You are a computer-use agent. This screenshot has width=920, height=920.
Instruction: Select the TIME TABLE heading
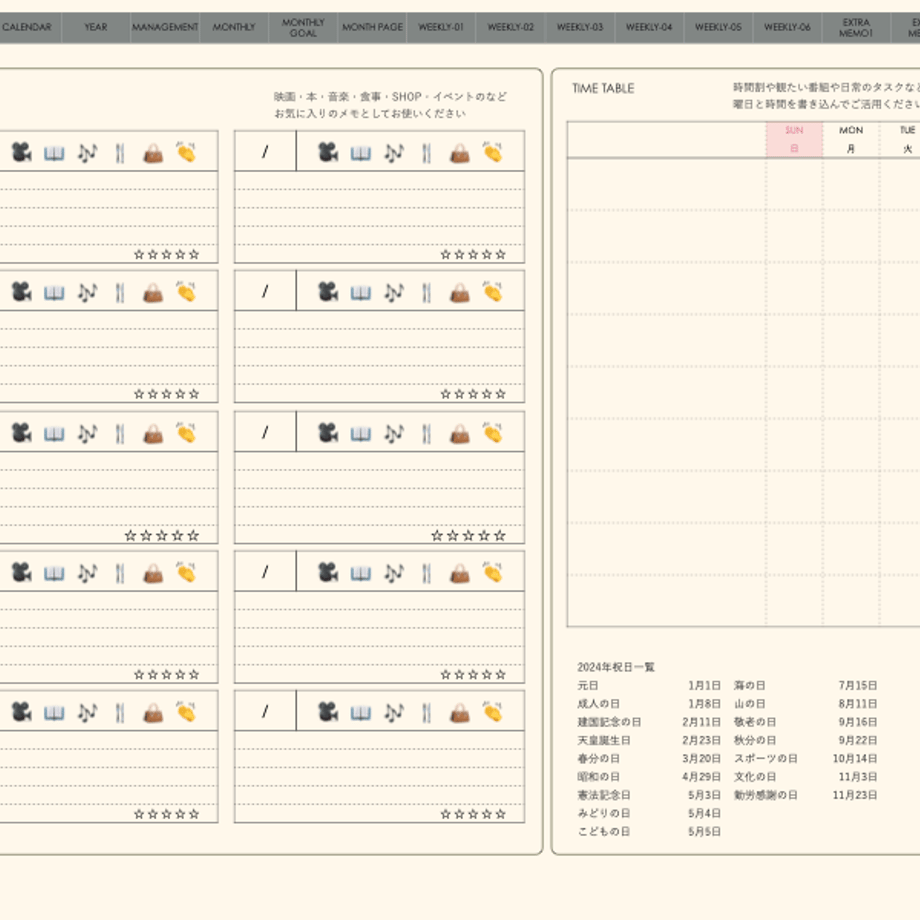click(603, 89)
